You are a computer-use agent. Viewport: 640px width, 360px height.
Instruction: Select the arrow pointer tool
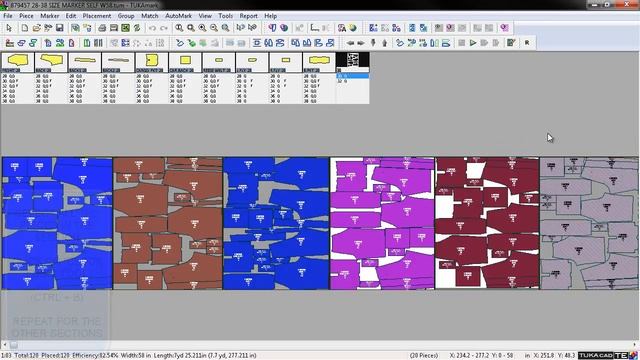9,28
